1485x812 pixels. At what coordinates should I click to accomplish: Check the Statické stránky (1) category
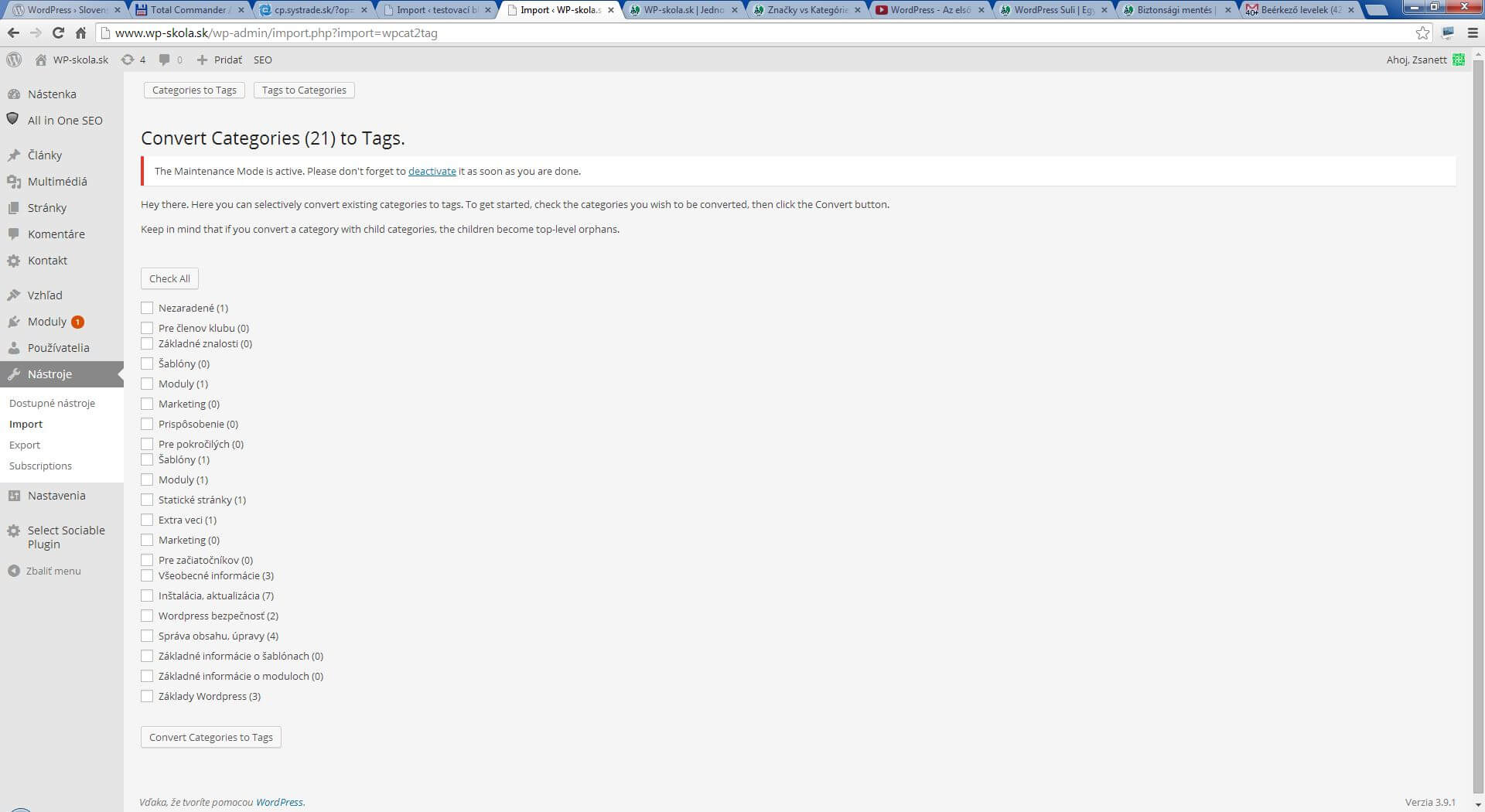[147, 500]
